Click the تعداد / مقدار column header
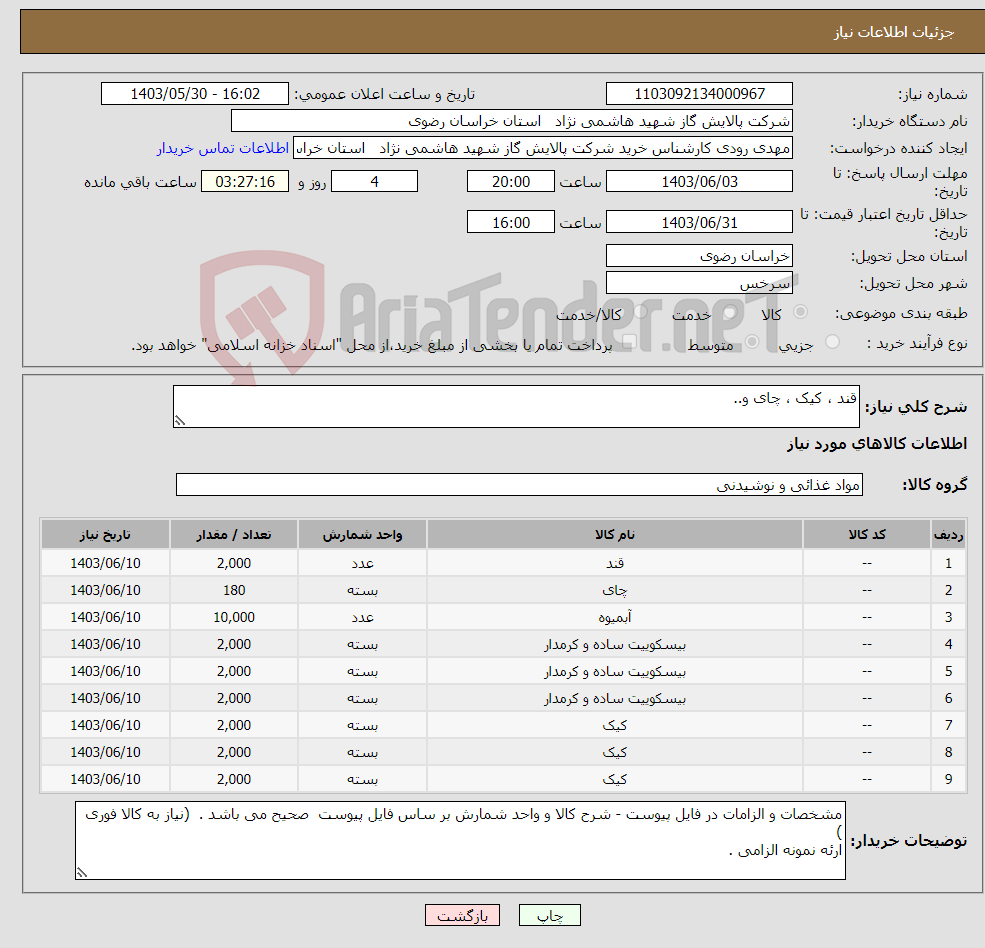The height and width of the screenshot is (948, 985). coord(234,535)
